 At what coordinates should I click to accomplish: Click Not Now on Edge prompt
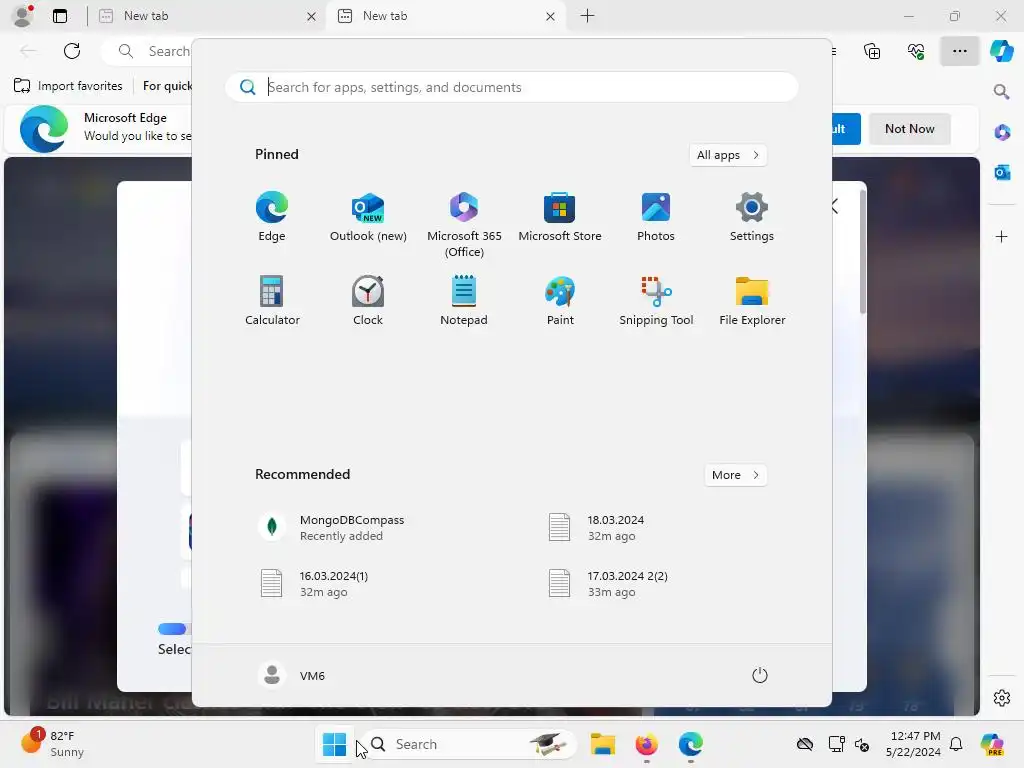pos(909,129)
